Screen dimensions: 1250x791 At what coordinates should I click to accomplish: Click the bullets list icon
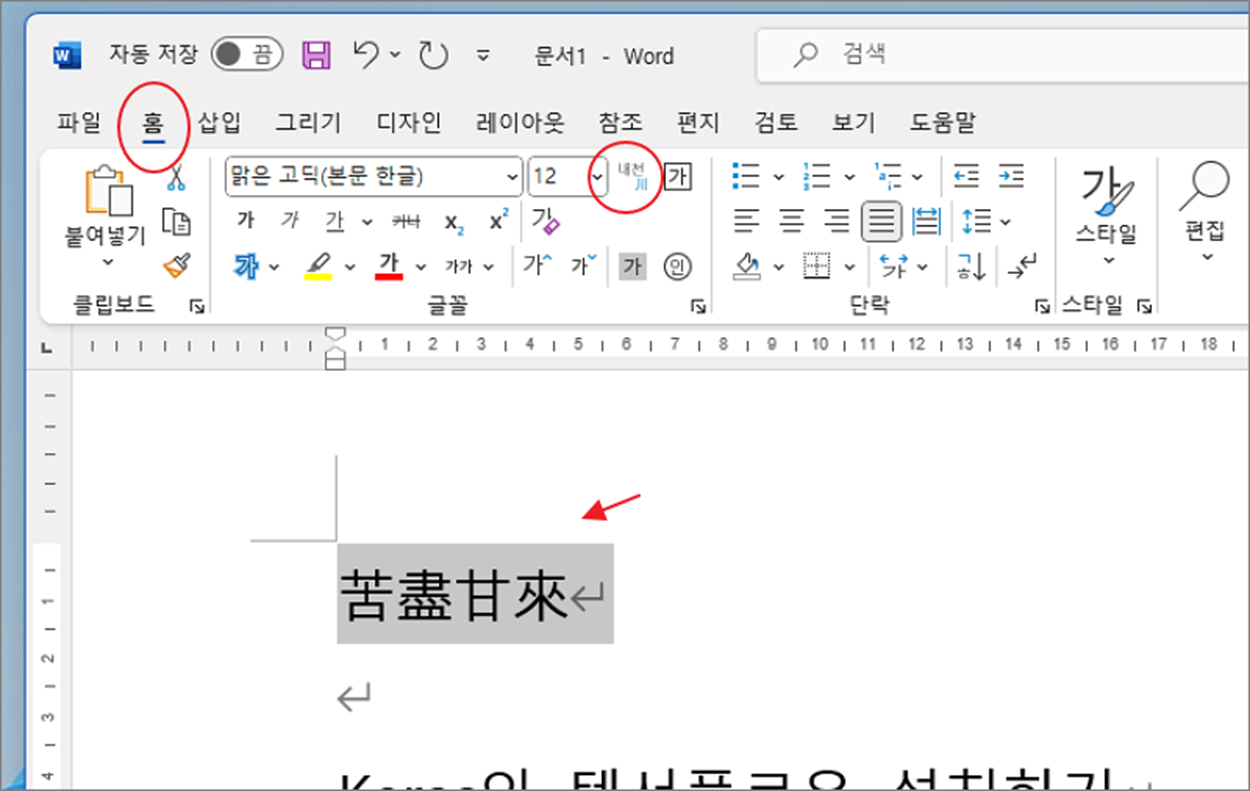pyautogui.click(x=746, y=177)
